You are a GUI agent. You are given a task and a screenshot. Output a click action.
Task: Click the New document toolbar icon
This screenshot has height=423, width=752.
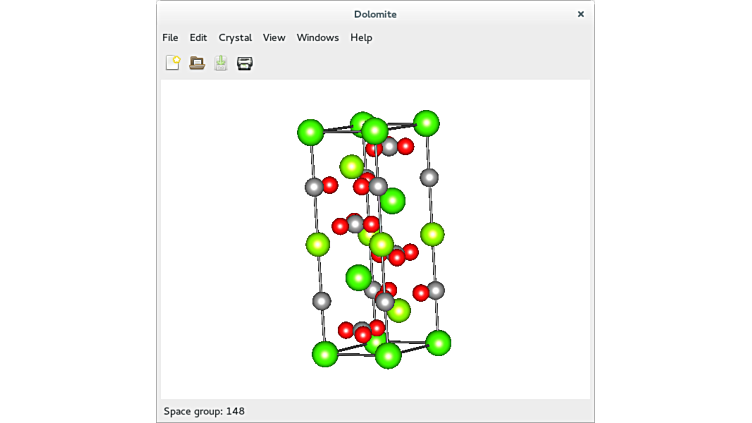tap(173, 63)
